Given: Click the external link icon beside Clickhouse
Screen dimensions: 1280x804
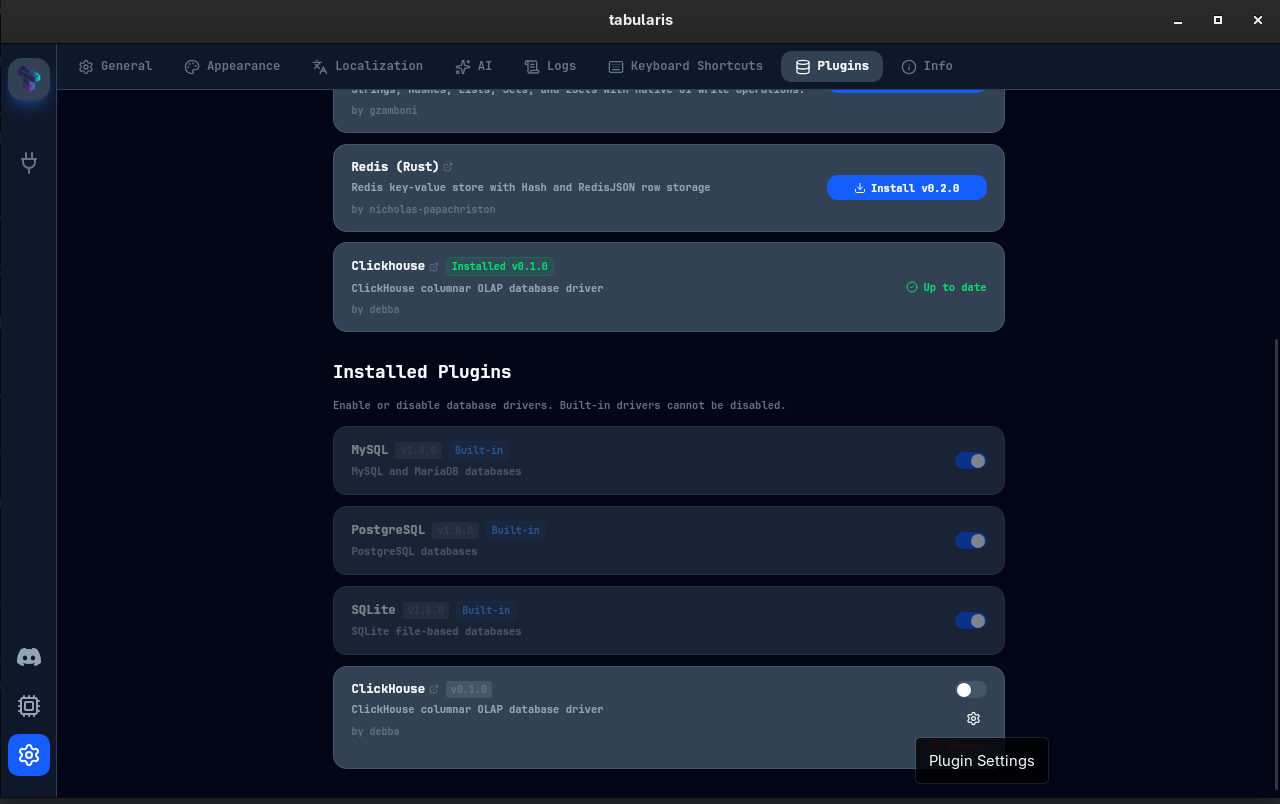Looking at the screenshot, I should coord(434,266).
